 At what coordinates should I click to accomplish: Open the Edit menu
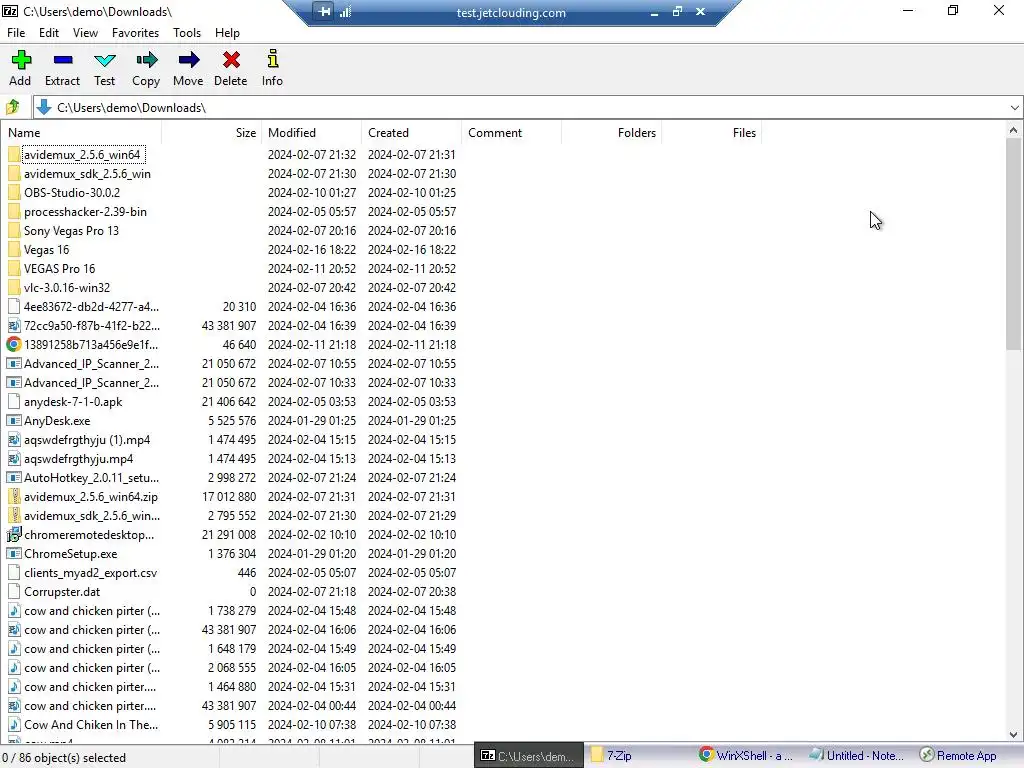pos(49,33)
